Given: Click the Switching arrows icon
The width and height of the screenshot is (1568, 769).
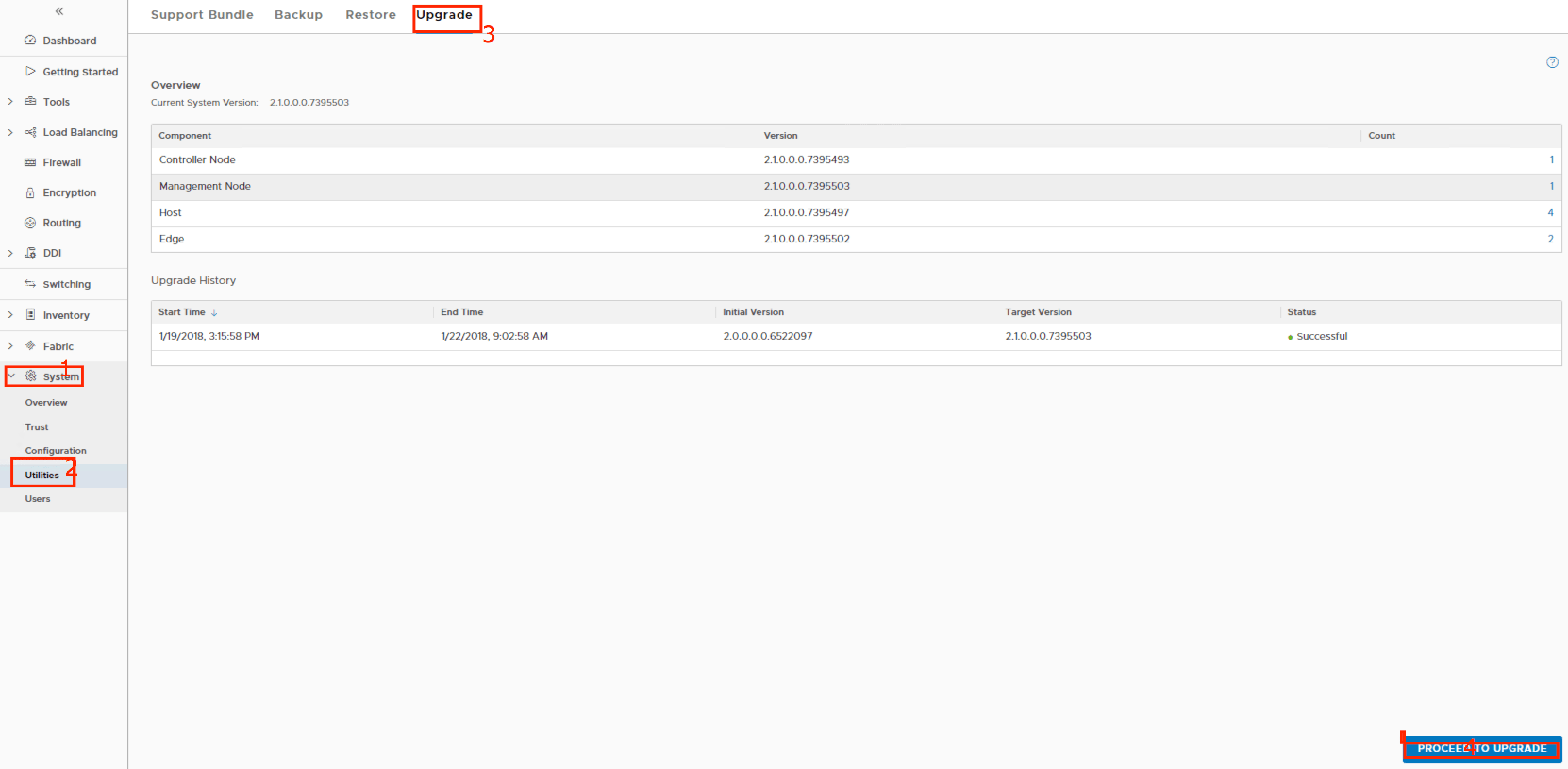Looking at the screenshot, I should coord(30,284).
